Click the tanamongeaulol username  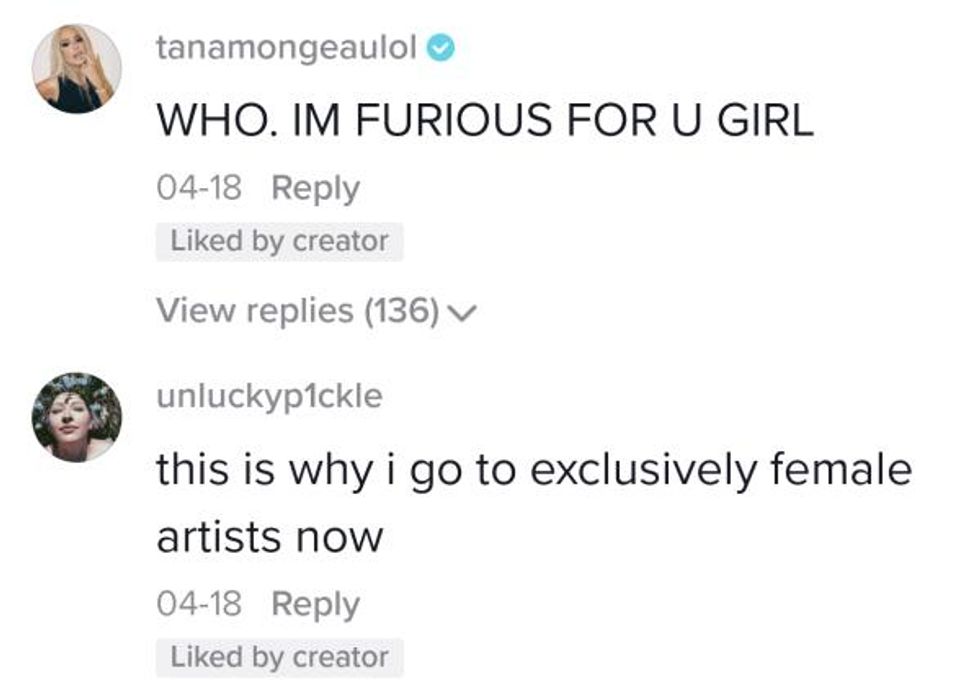pos(286,49)
